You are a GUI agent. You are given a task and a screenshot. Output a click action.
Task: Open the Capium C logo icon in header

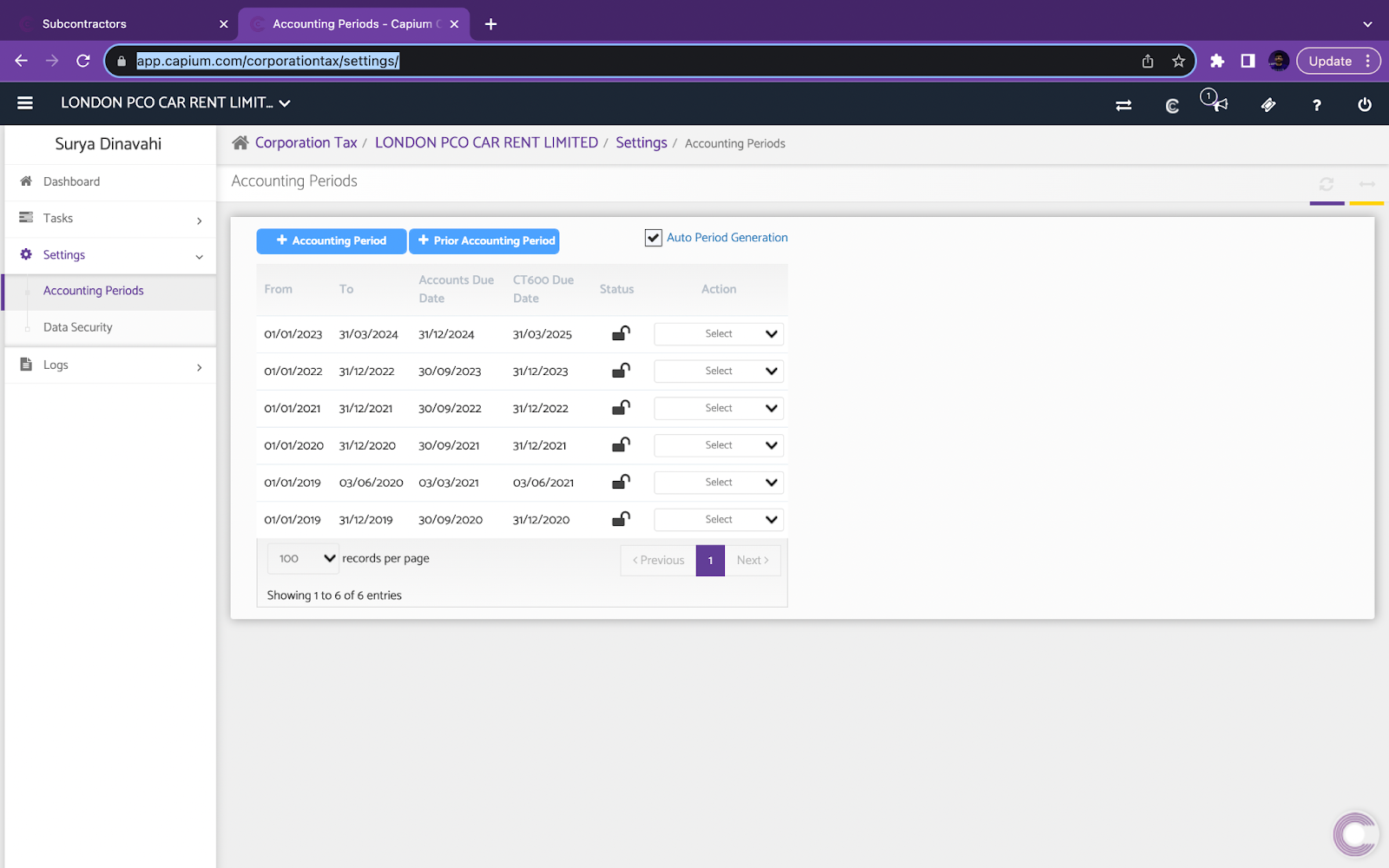click(1172, 105)
